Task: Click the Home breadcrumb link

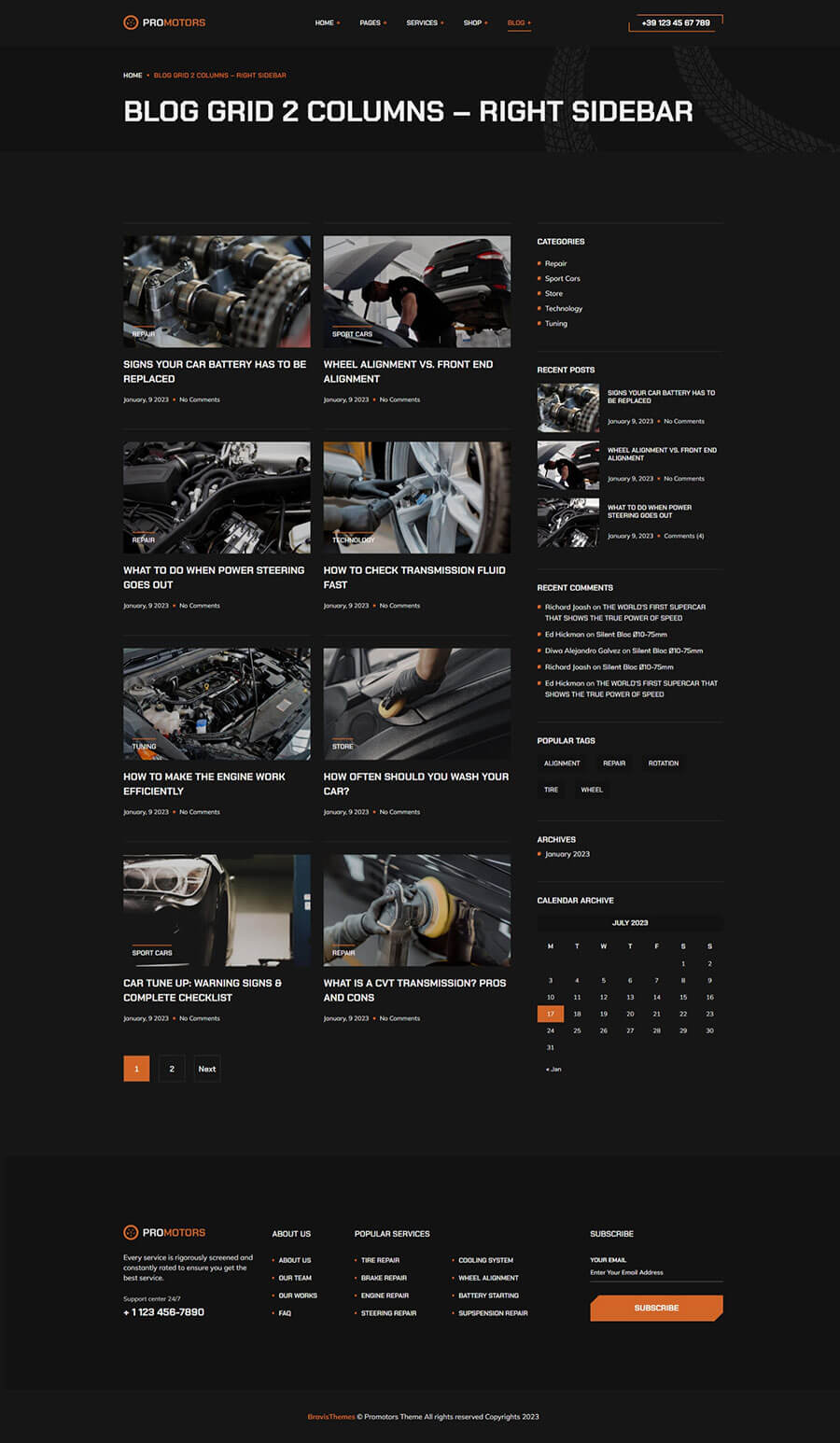Action: pos(133,75)
